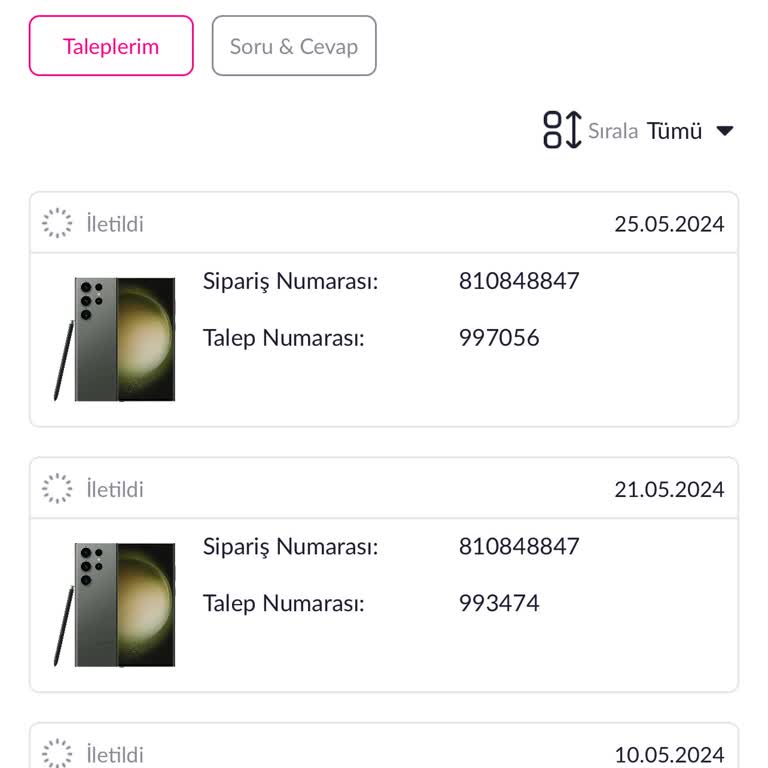Open the request card dated 10.05.2024

384,754
